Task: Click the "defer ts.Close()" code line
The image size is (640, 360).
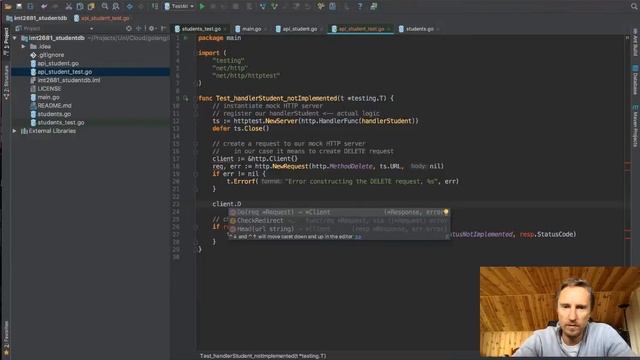Action: pos(241,129)
